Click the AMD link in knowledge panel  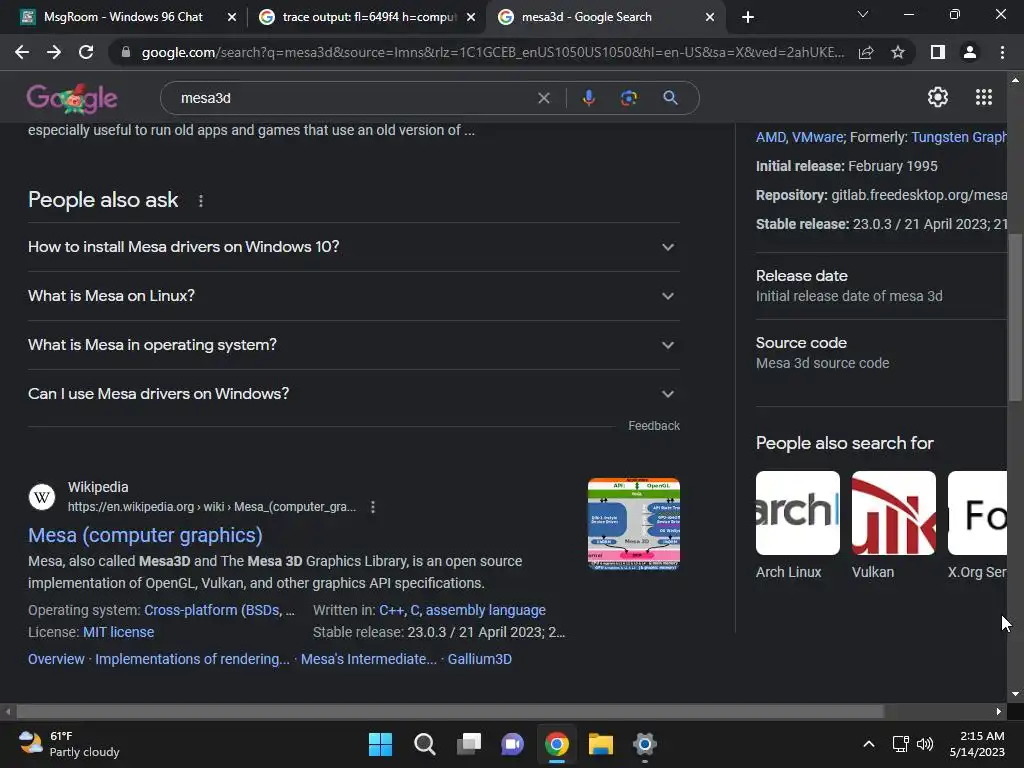coord(771,137)
